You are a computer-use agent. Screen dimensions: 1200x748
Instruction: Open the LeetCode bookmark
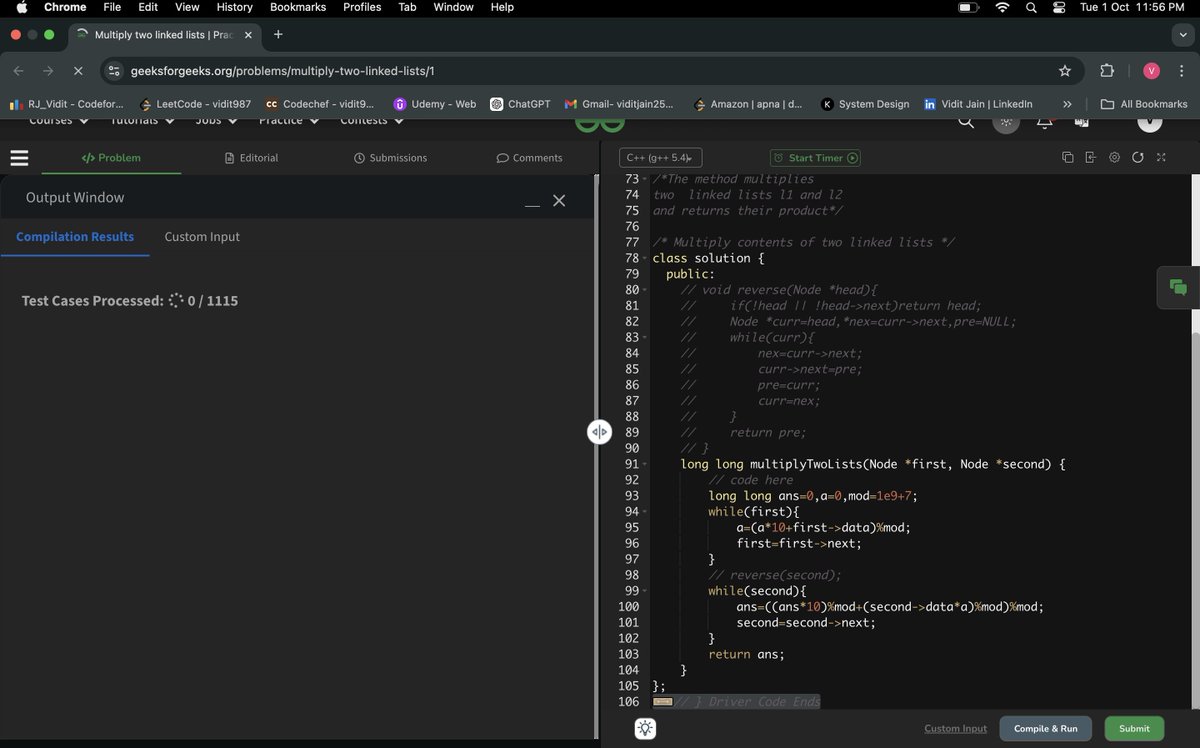195,104
